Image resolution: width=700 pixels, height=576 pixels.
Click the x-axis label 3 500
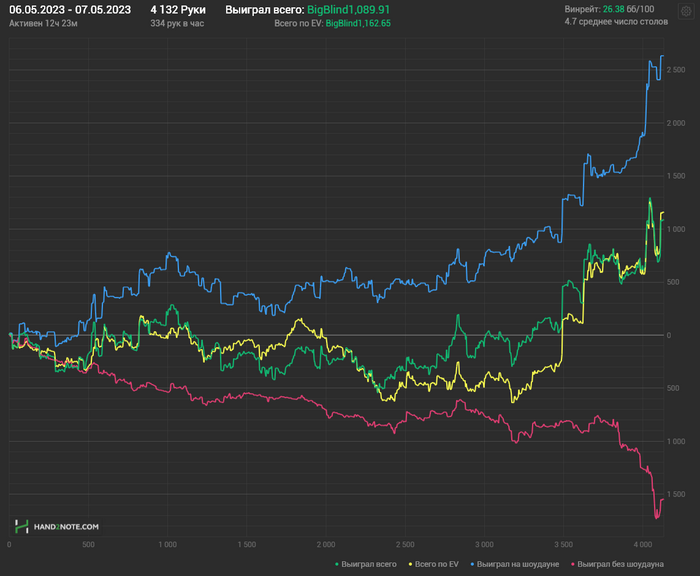click(564, 544)
